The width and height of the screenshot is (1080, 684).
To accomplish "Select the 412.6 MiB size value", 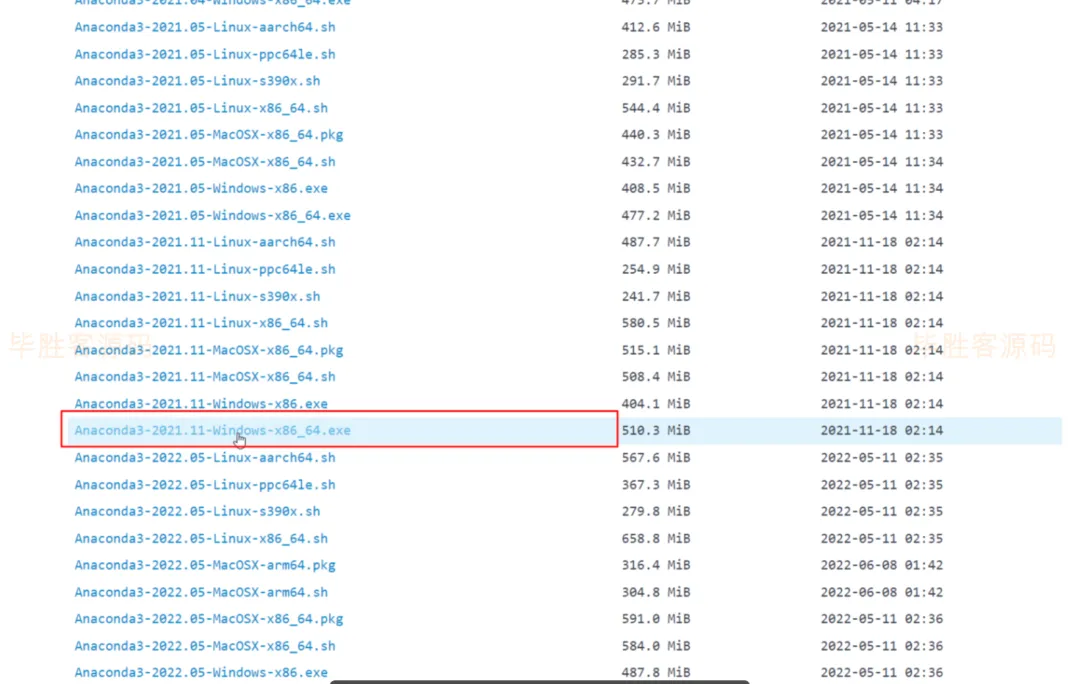I will (656, 28).
